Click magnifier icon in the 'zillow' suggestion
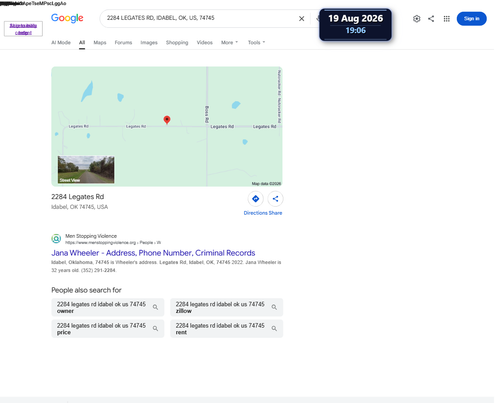 point(274,307)
